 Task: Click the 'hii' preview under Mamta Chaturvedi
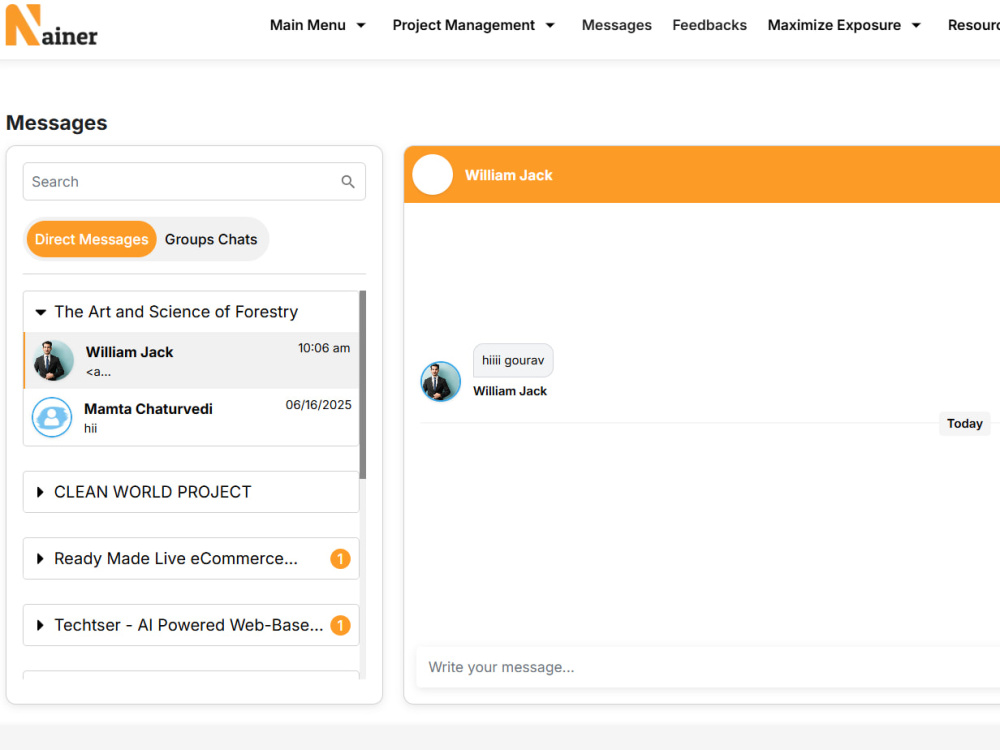coord(91,429)
